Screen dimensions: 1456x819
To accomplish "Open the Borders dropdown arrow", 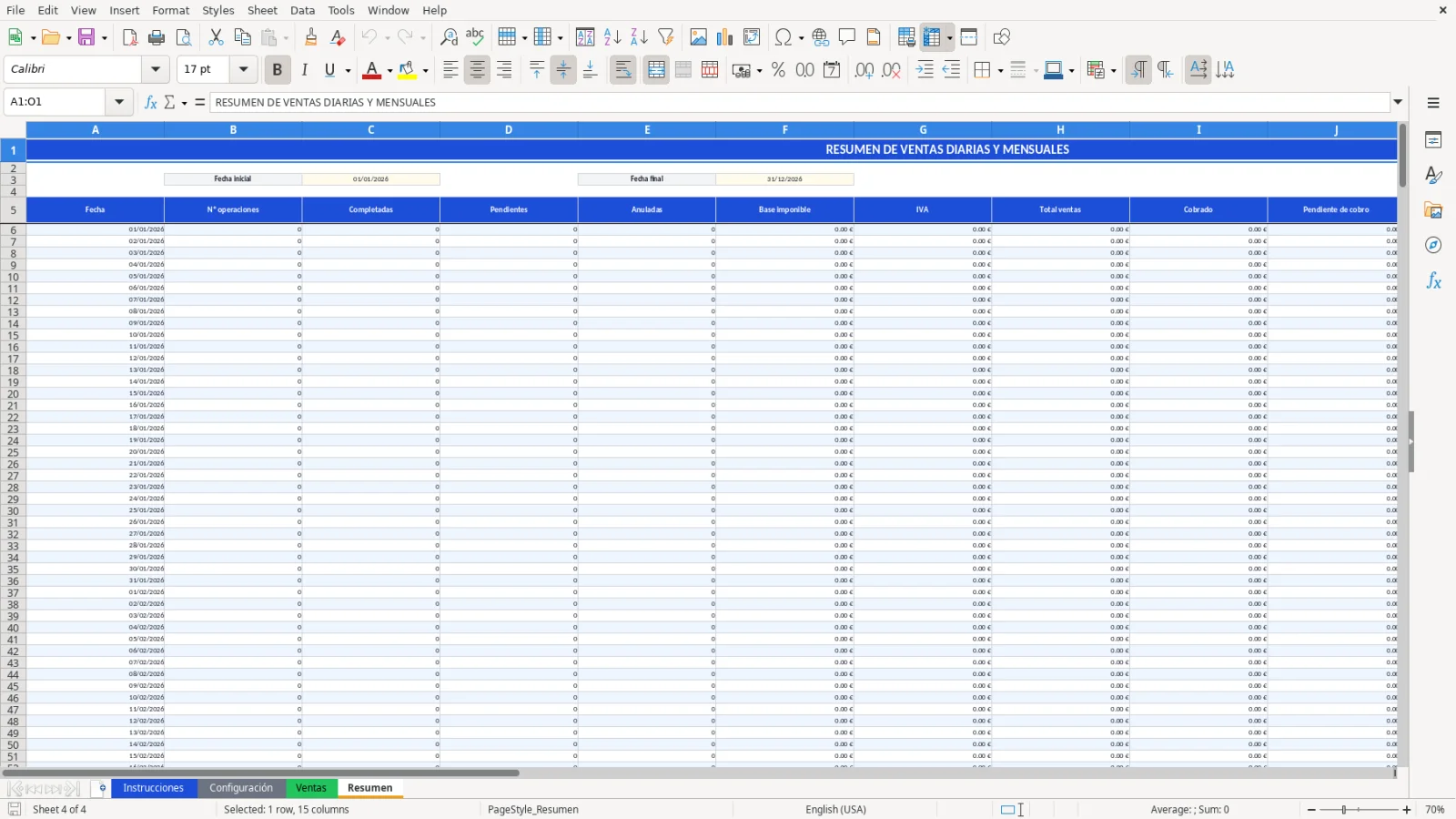I will (1000, 71).
